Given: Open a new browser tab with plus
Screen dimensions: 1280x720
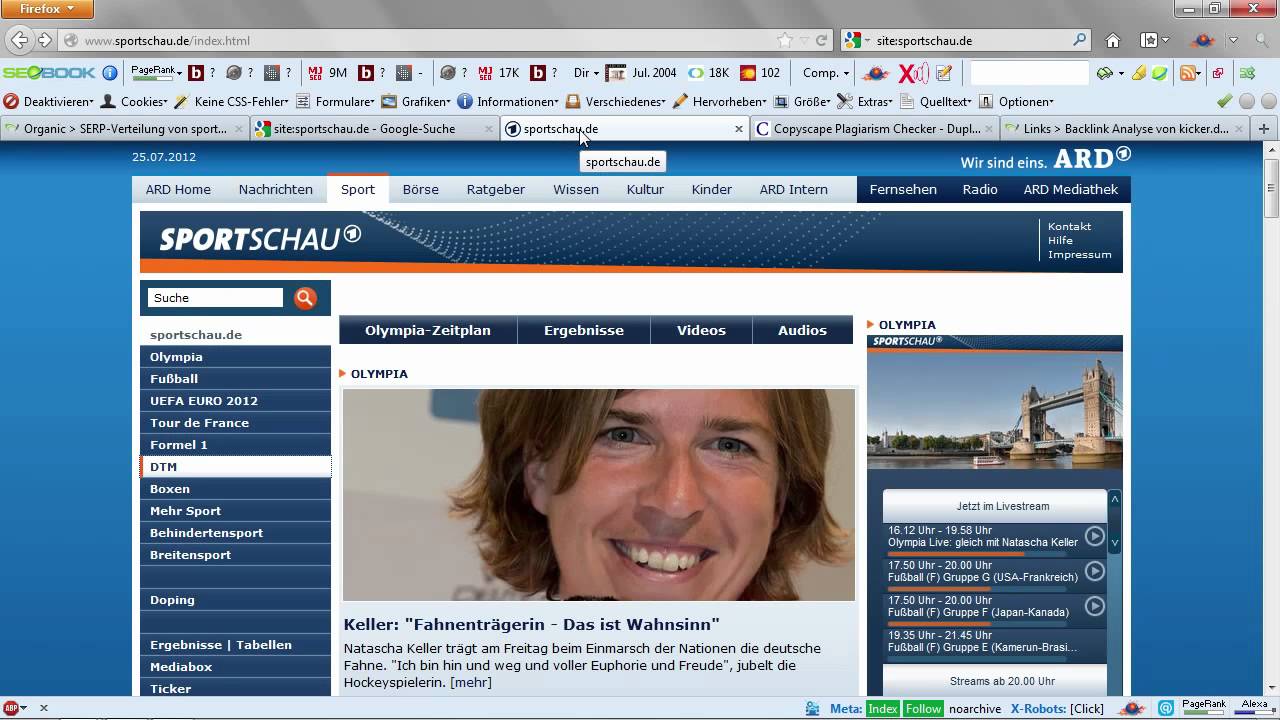Looking at the screenshot, I should coord(1264,129).
